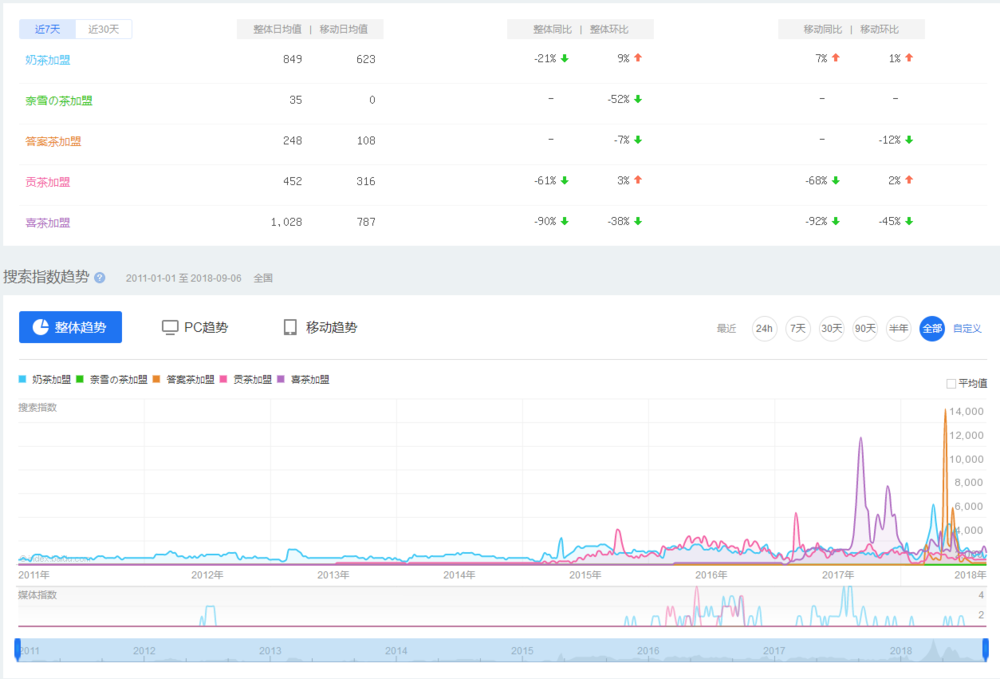Choose the 全部 time range
The width and height of the screenshot is (1000, 679).
point(932,328)
